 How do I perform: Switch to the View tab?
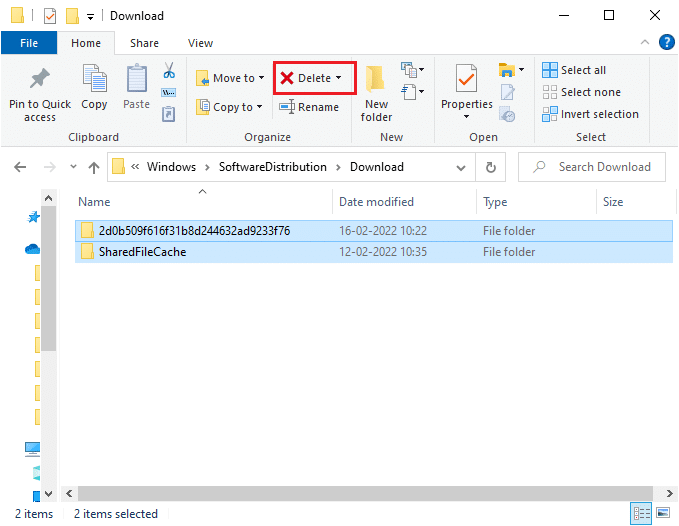point(200,43)
